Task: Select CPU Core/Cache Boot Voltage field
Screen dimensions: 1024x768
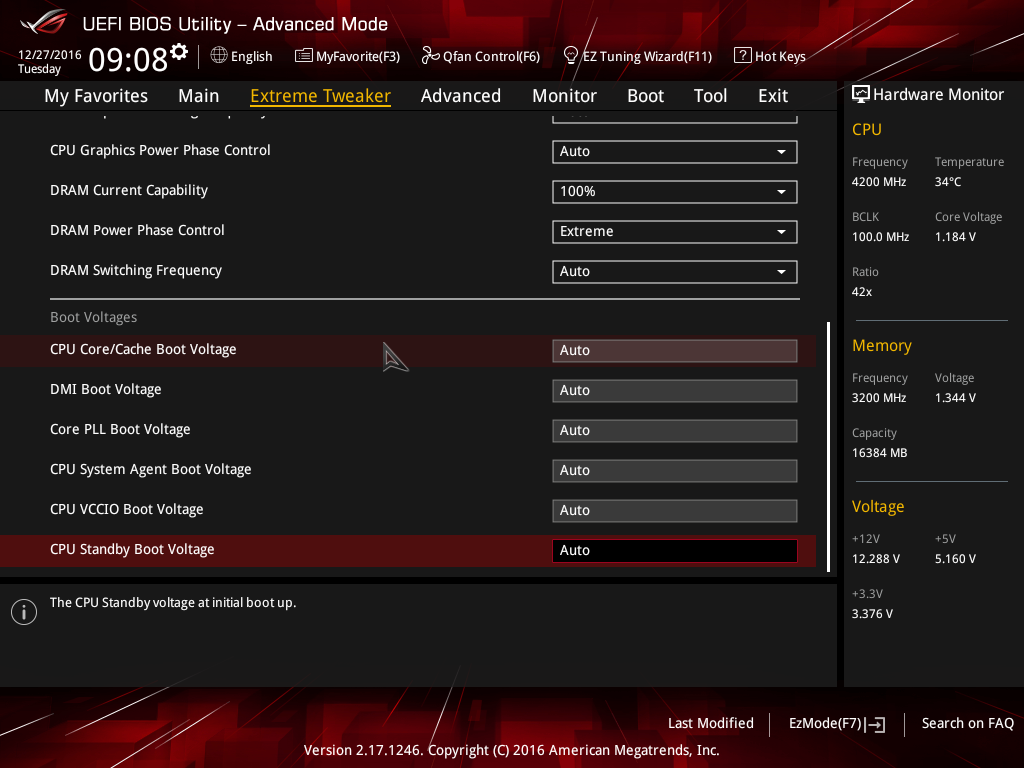Action: coord(675,351)
